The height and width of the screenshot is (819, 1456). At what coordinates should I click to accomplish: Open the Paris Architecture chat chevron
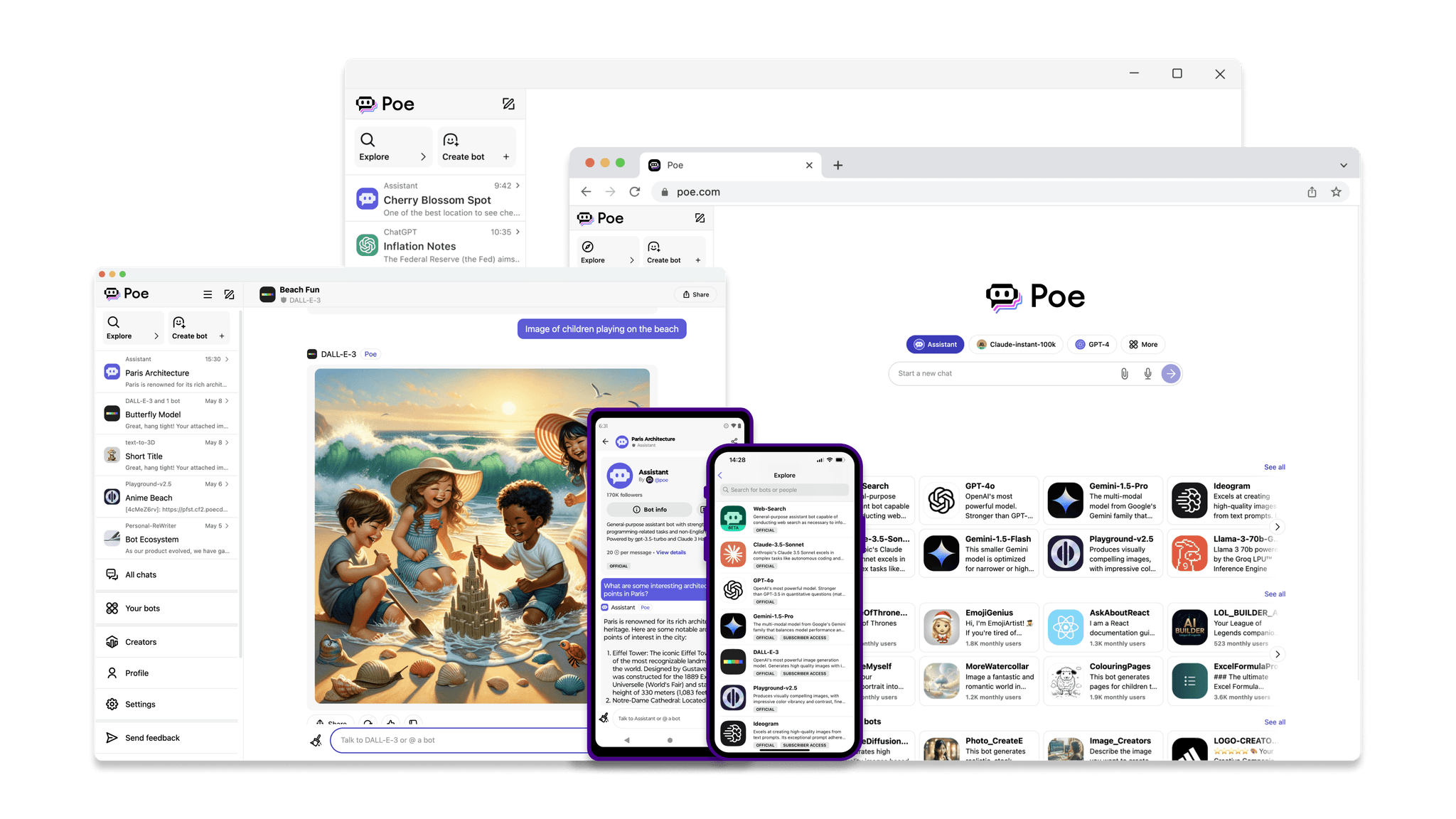click(227, 359)
